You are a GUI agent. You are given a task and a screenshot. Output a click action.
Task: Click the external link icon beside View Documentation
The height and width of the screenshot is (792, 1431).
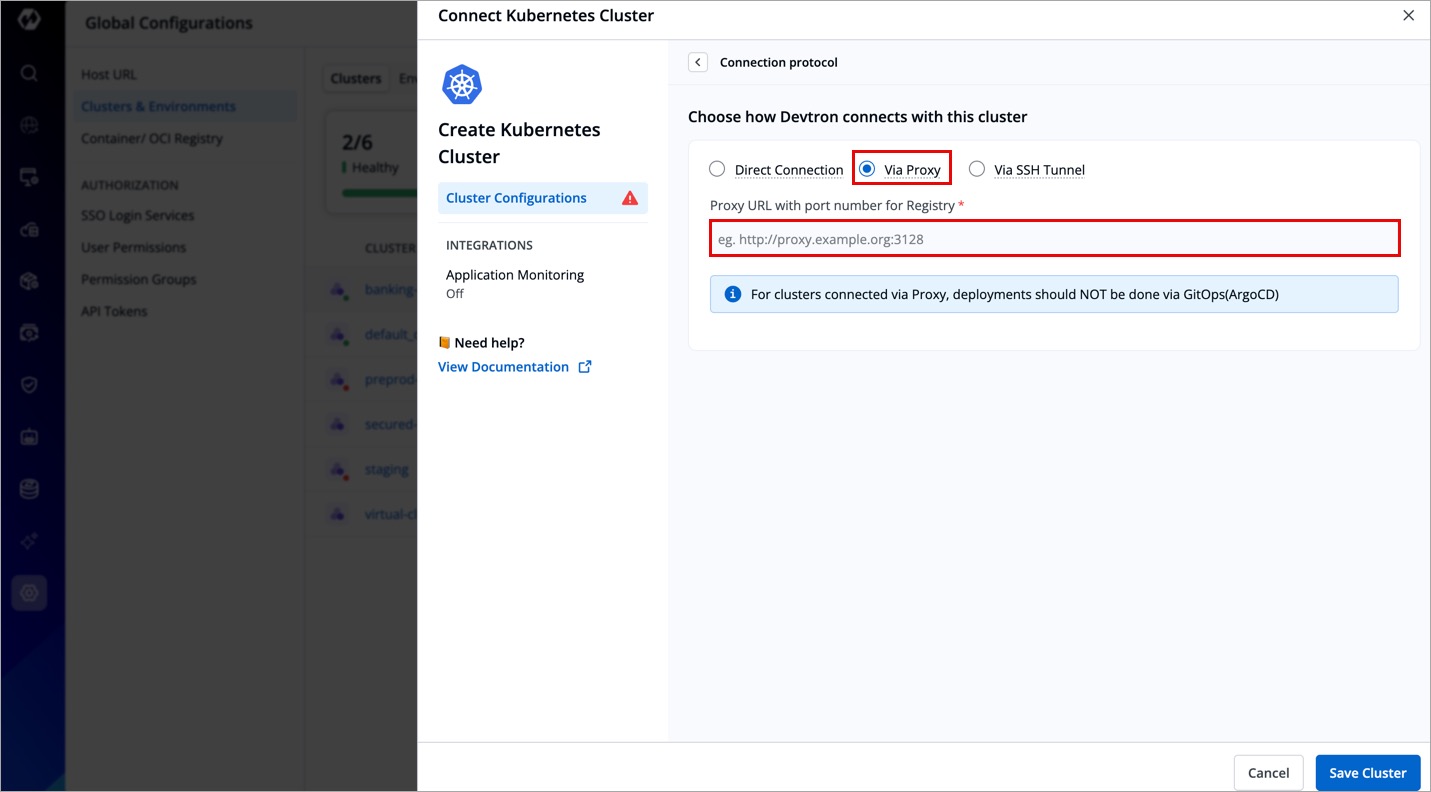point(585,367)
